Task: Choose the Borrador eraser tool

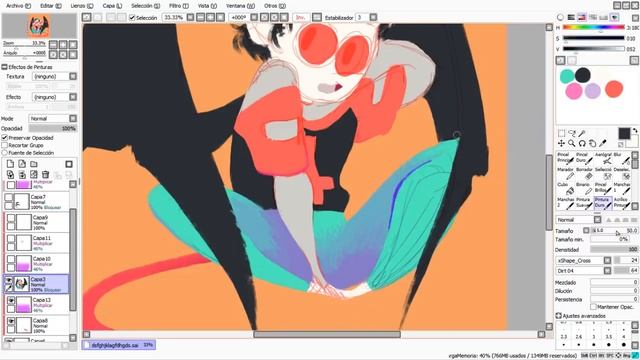Action: tap(584, 173)
